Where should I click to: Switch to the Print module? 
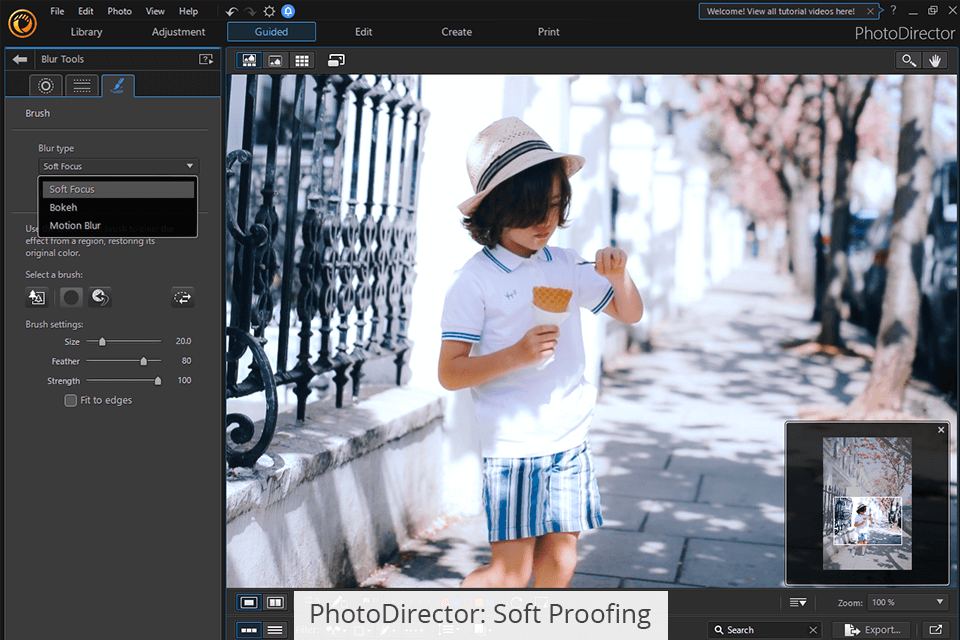tap(549, 32)
